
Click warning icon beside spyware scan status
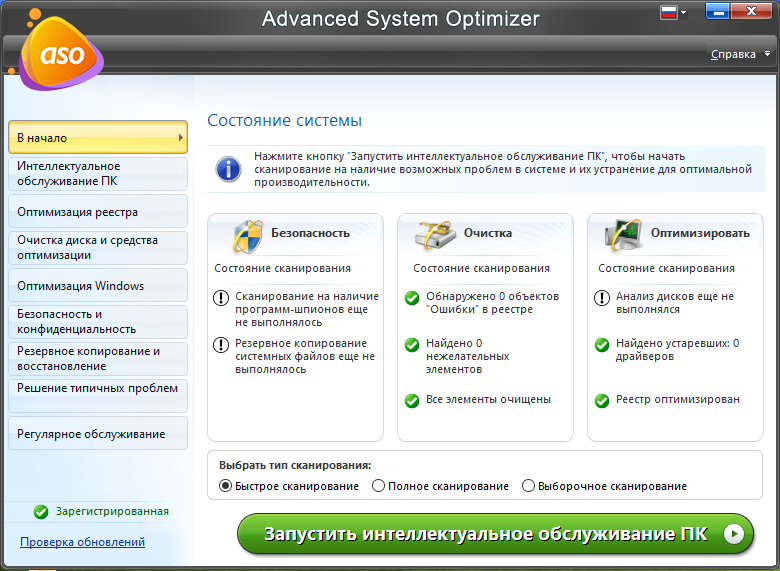pos(220,298)
